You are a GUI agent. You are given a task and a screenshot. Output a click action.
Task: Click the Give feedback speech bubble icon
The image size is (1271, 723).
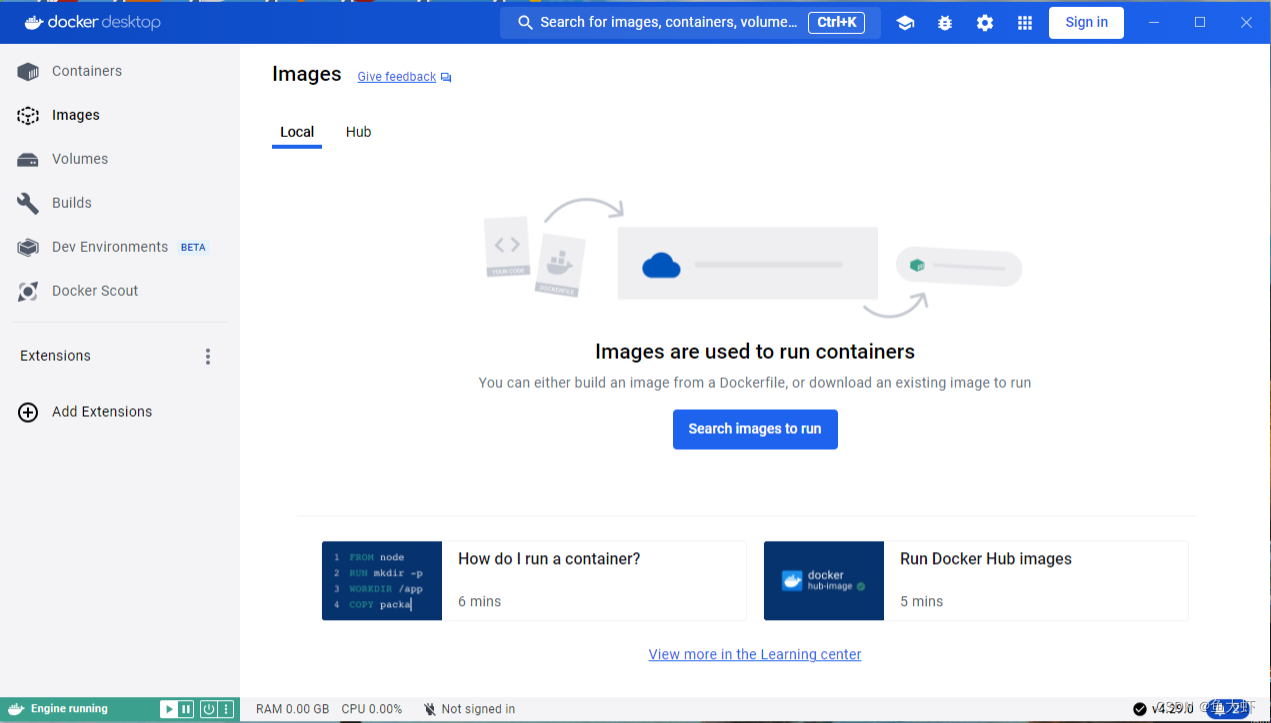446,77
